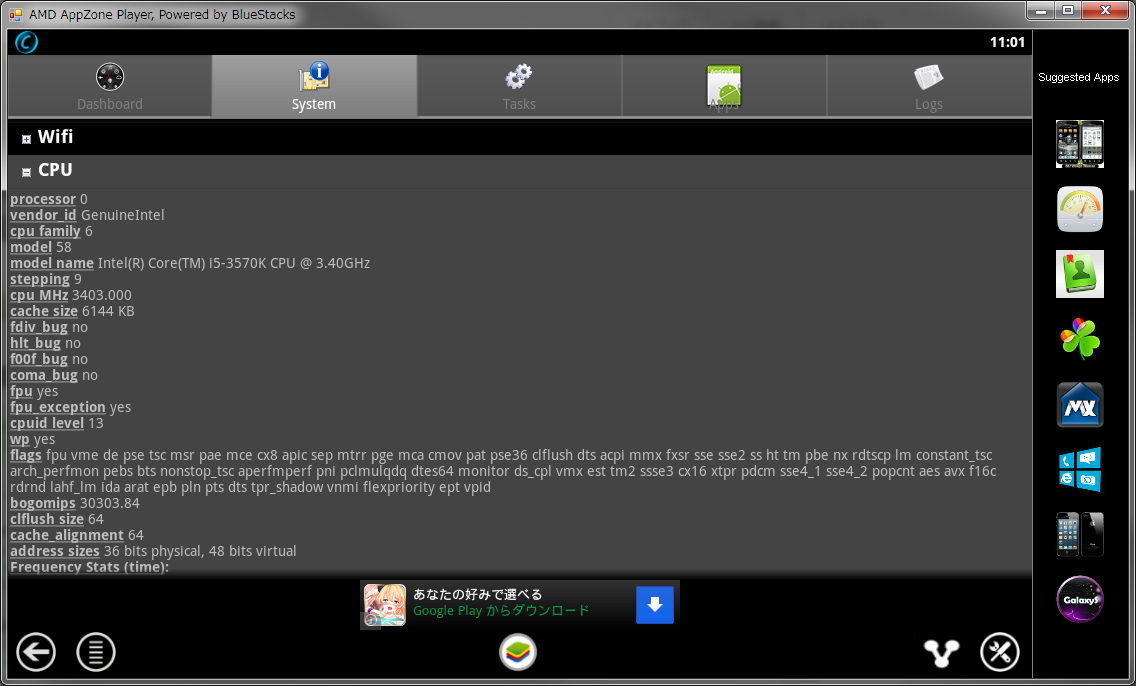Click the processor entry
The height and width of the screenshot is (686, 1136).
(x=49, y=199)
